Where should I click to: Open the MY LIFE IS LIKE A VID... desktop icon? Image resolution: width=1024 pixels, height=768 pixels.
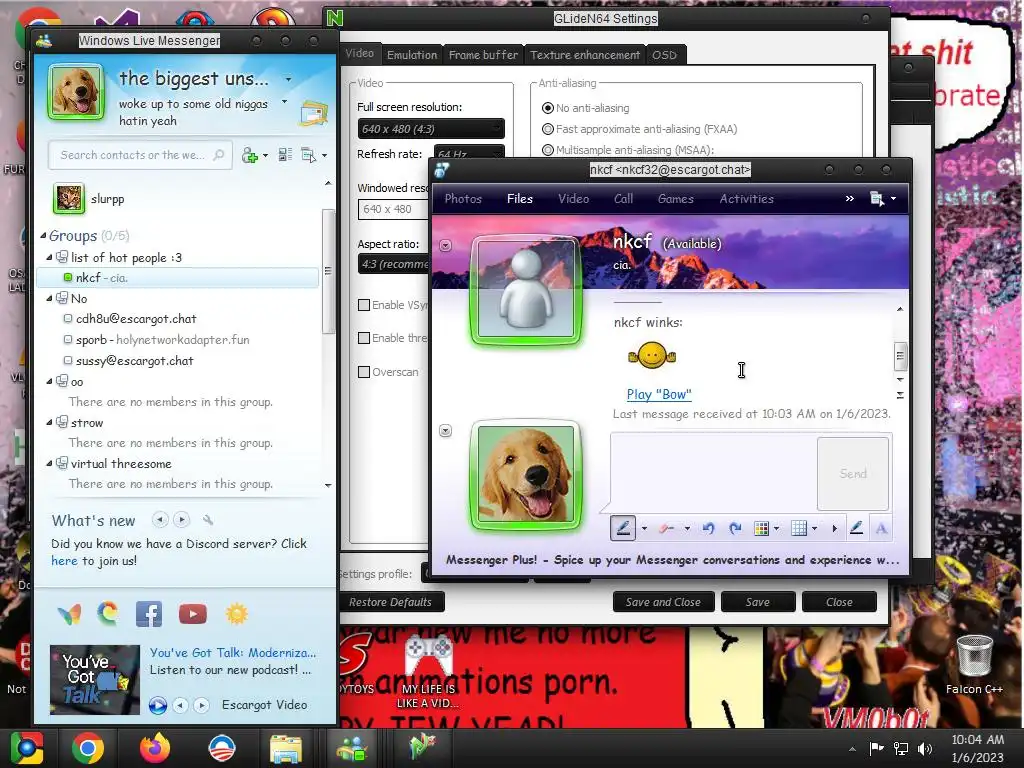[428, 671]
